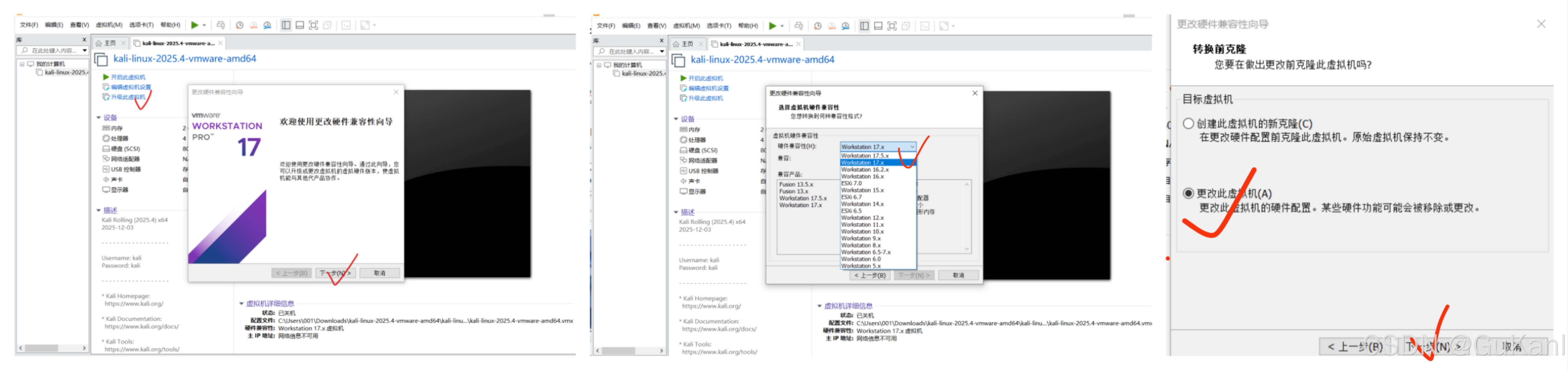Open 虚拟机(M) menu in first screenshot
The image size is (1568, 370).
(x=109, y=25)
